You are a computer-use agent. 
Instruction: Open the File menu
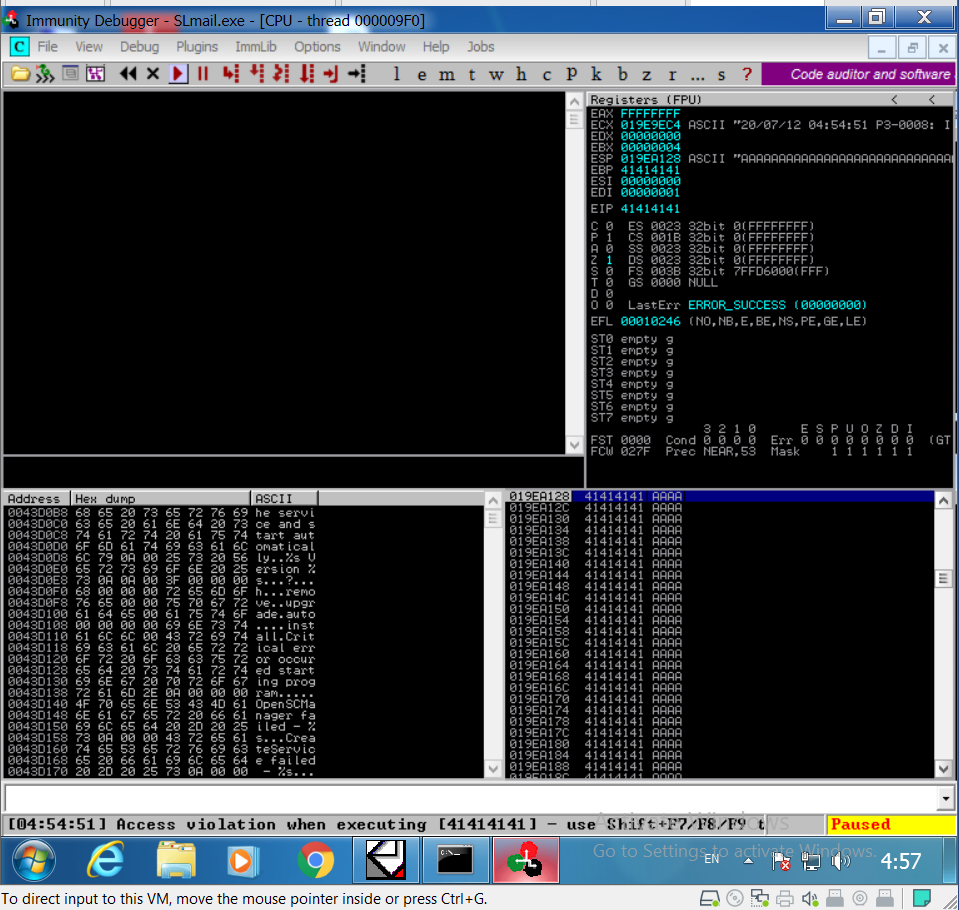pyautogui.click(x=47, y=46)
